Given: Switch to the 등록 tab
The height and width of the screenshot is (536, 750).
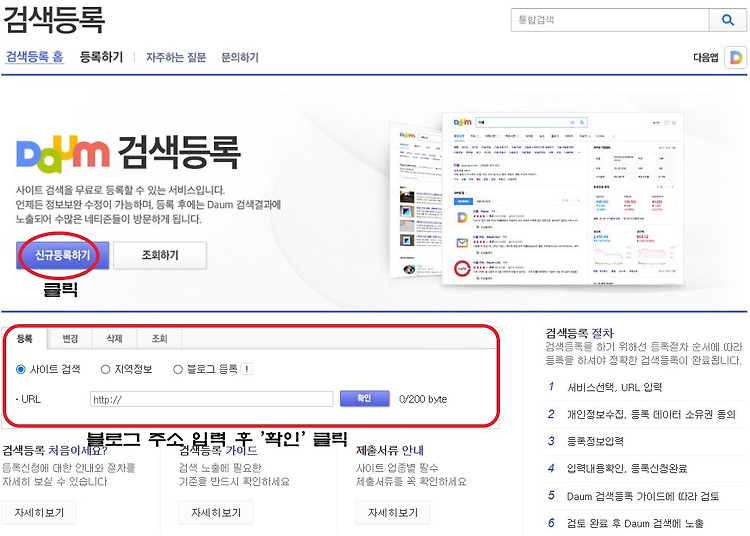Looking at the screenshot, I should pyautogui.click(x=25, y=339).
